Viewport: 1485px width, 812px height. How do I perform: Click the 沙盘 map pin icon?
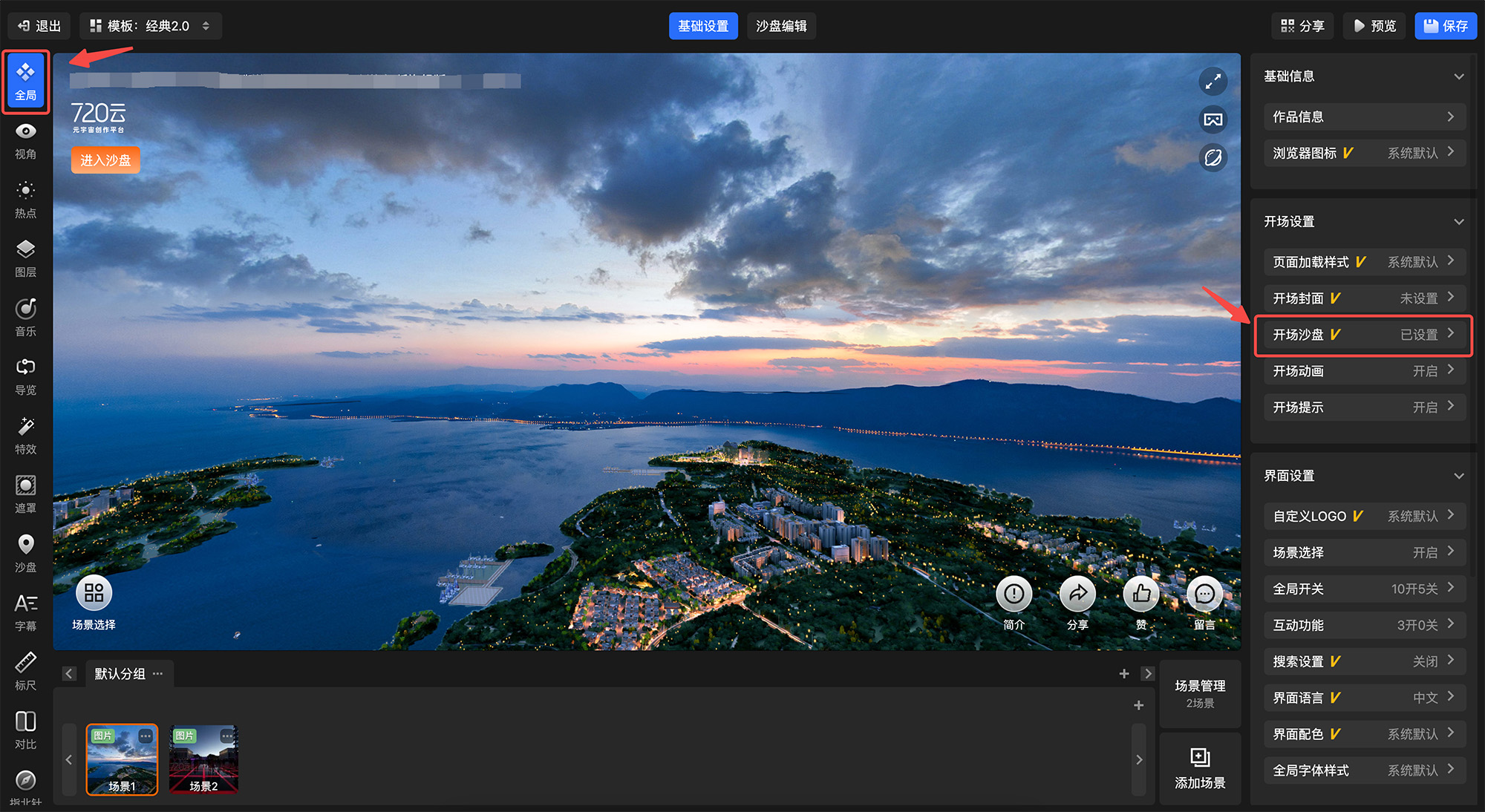(25, 553)
